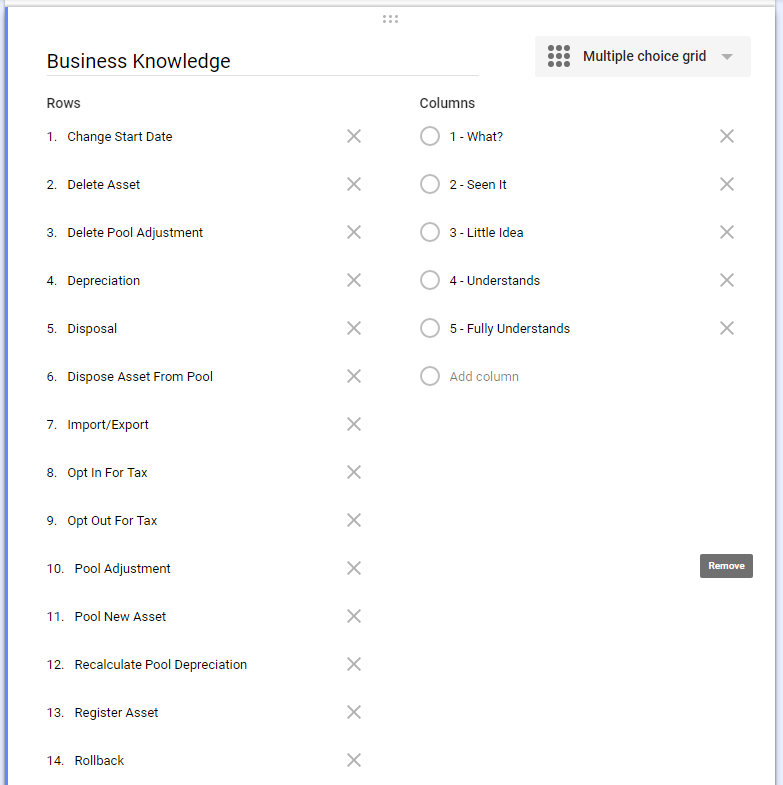Screen dimensions: 783x785
Task: Remove the Dispose Asset From Pool row
Action: coord(354,376)
